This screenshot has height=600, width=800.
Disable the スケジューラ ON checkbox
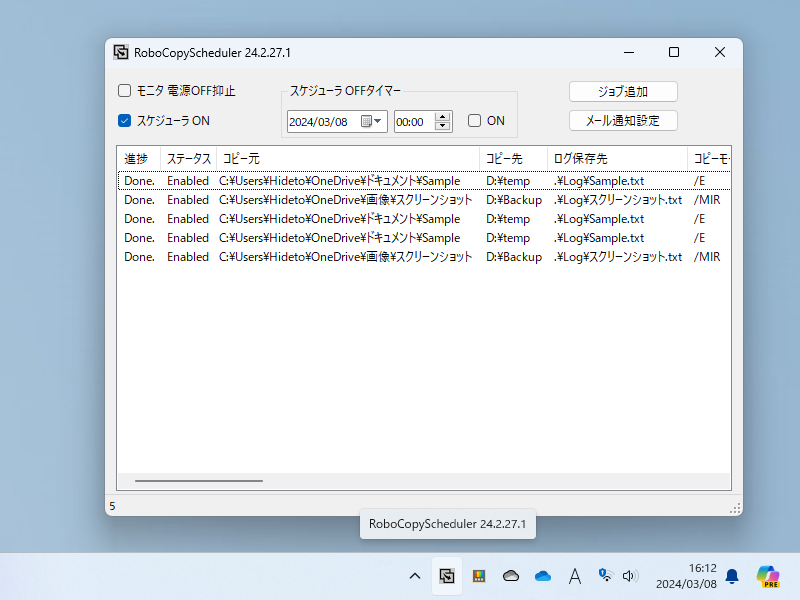124,120
